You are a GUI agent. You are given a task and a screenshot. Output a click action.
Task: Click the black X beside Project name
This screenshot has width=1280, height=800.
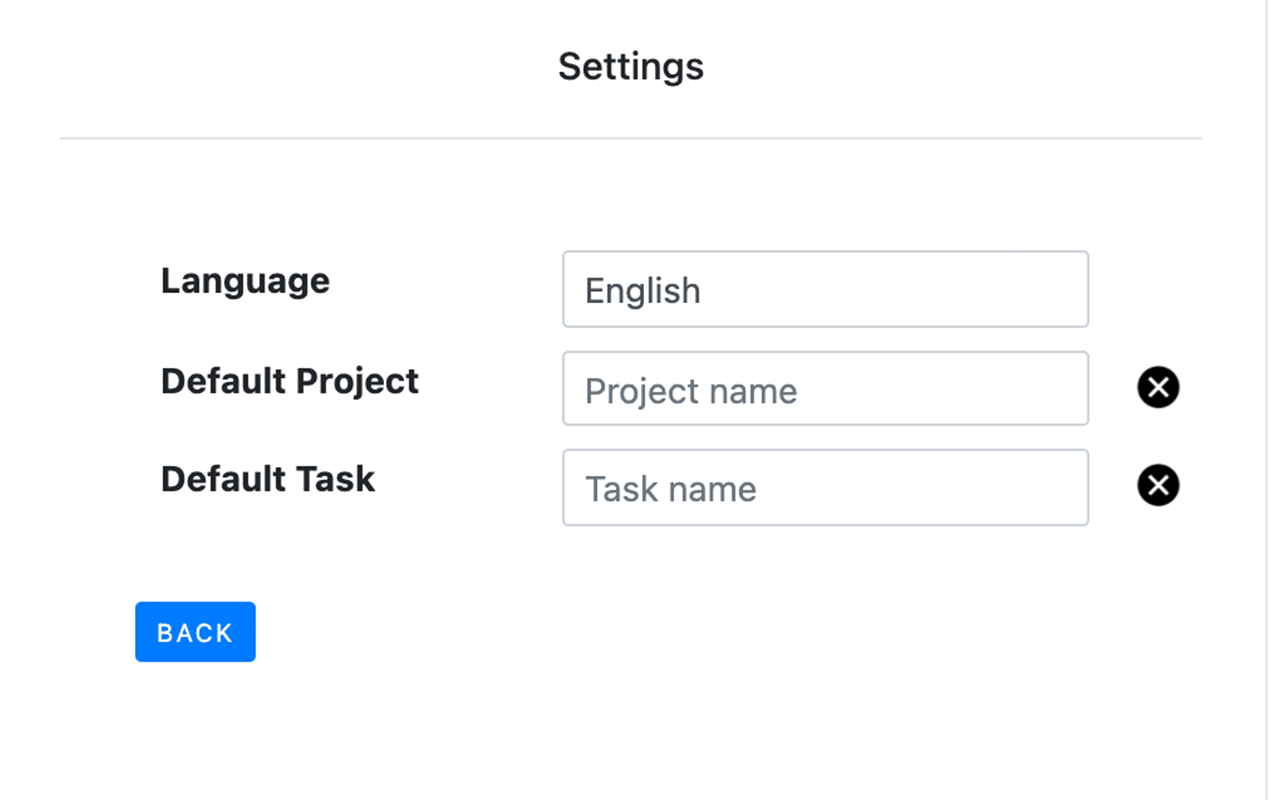(x=1158, y=387)
